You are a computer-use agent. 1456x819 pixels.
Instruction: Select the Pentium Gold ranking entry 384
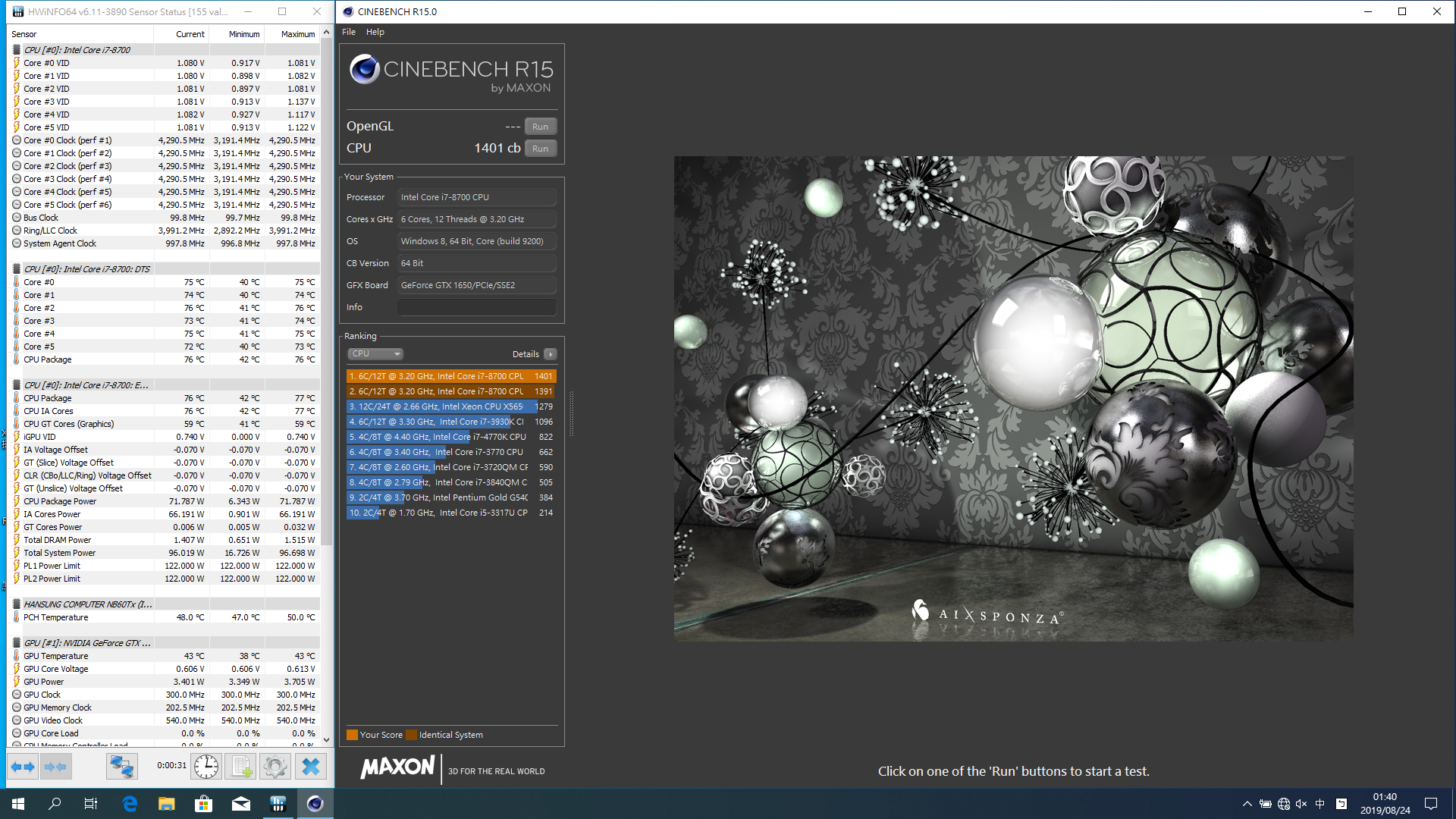(x=451, y=497)
